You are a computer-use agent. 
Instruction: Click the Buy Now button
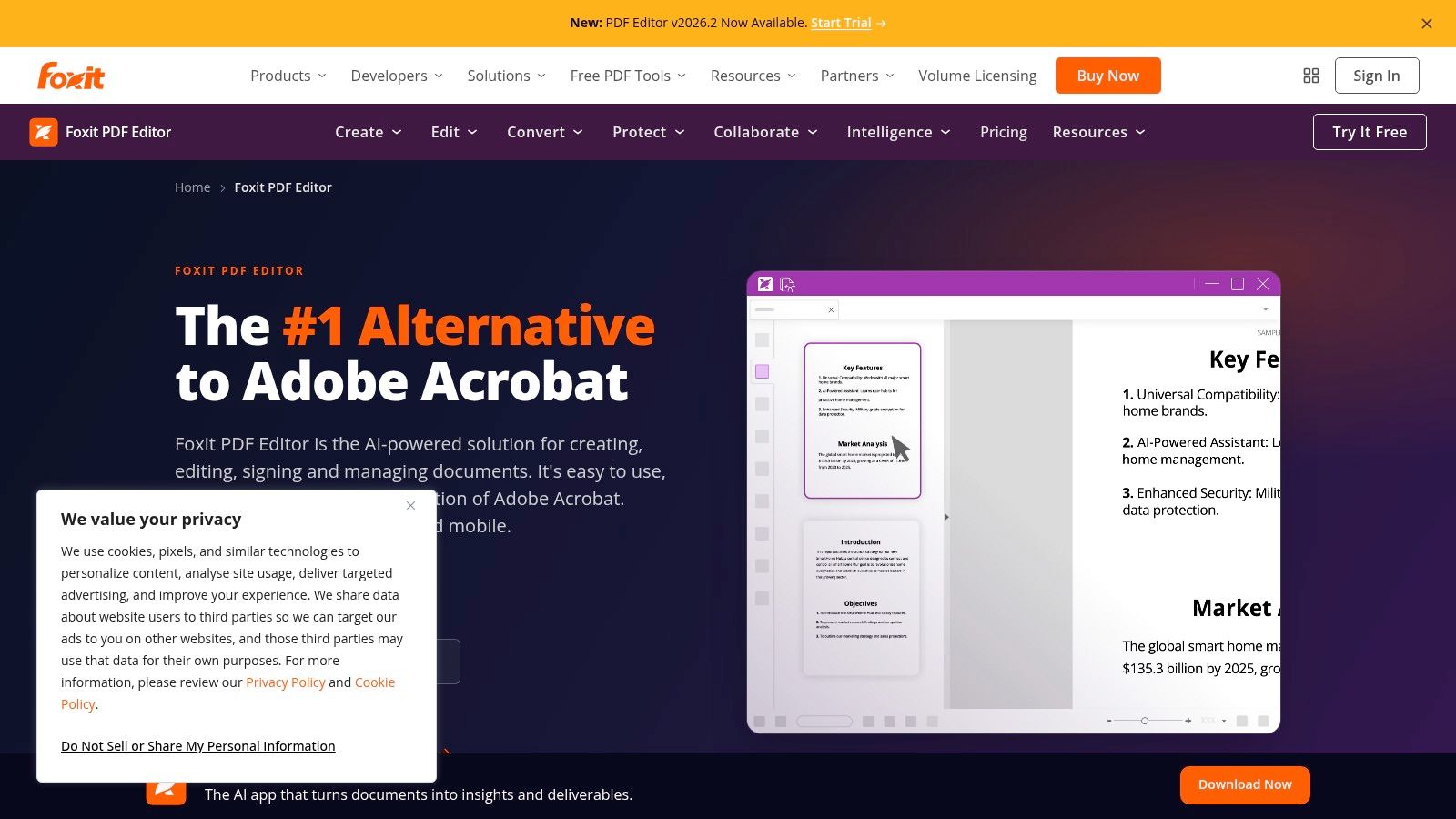click(1107, 76)
